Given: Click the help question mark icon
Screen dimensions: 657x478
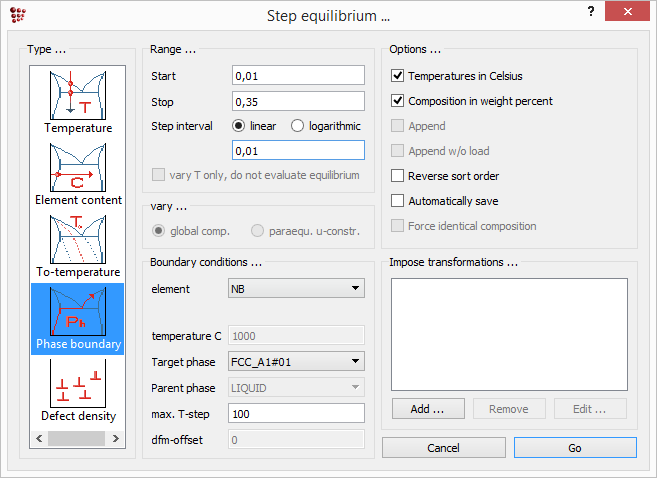Looking at the screenshot, I should (x=592, y=13).
